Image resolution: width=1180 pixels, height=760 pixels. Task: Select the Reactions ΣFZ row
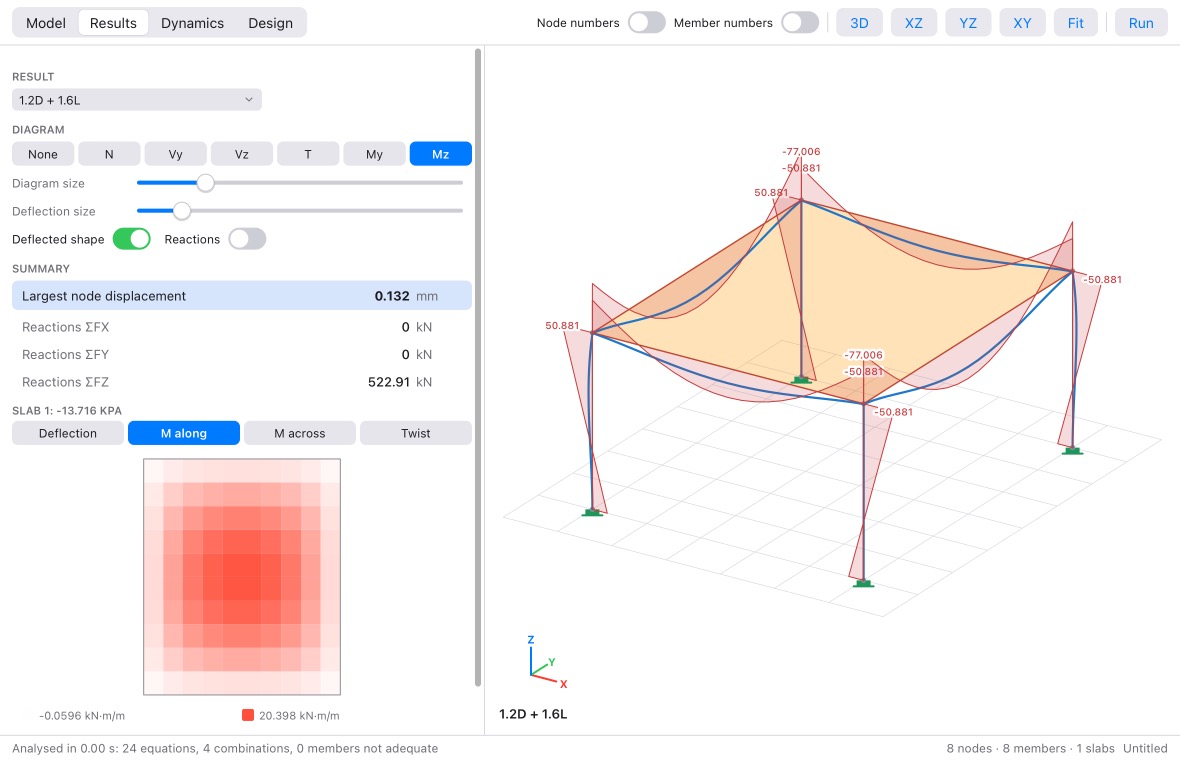click(x=242, y=382)
